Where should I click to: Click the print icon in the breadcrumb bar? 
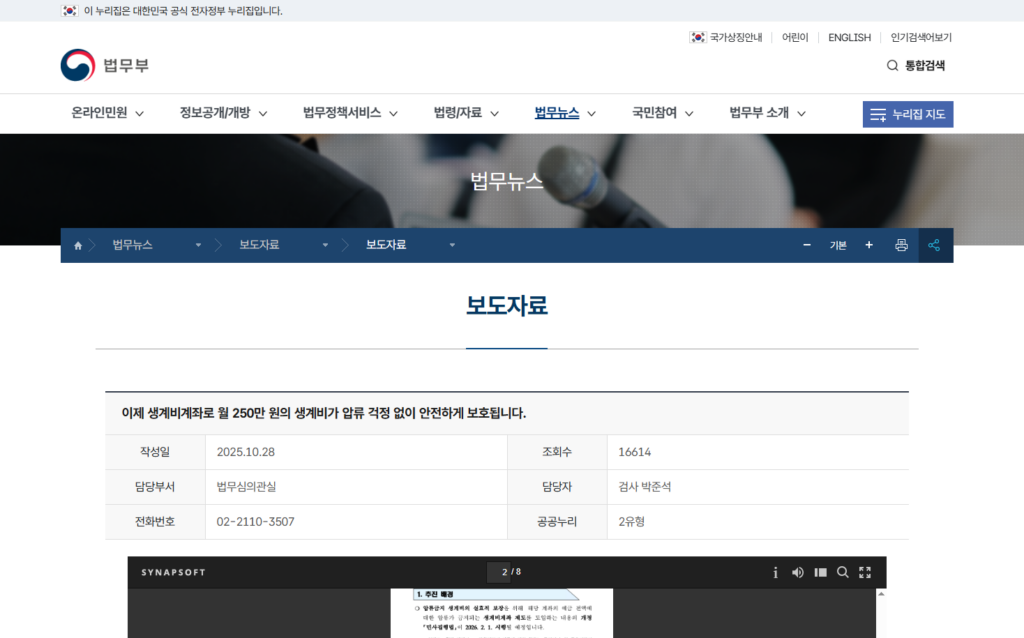click(901, 245)
